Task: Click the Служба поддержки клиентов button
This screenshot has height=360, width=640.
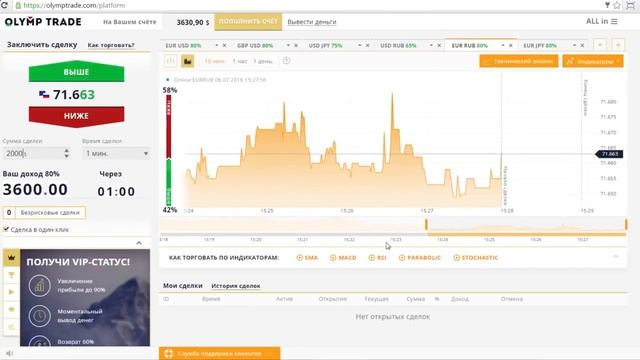Action: click(220, 353)
